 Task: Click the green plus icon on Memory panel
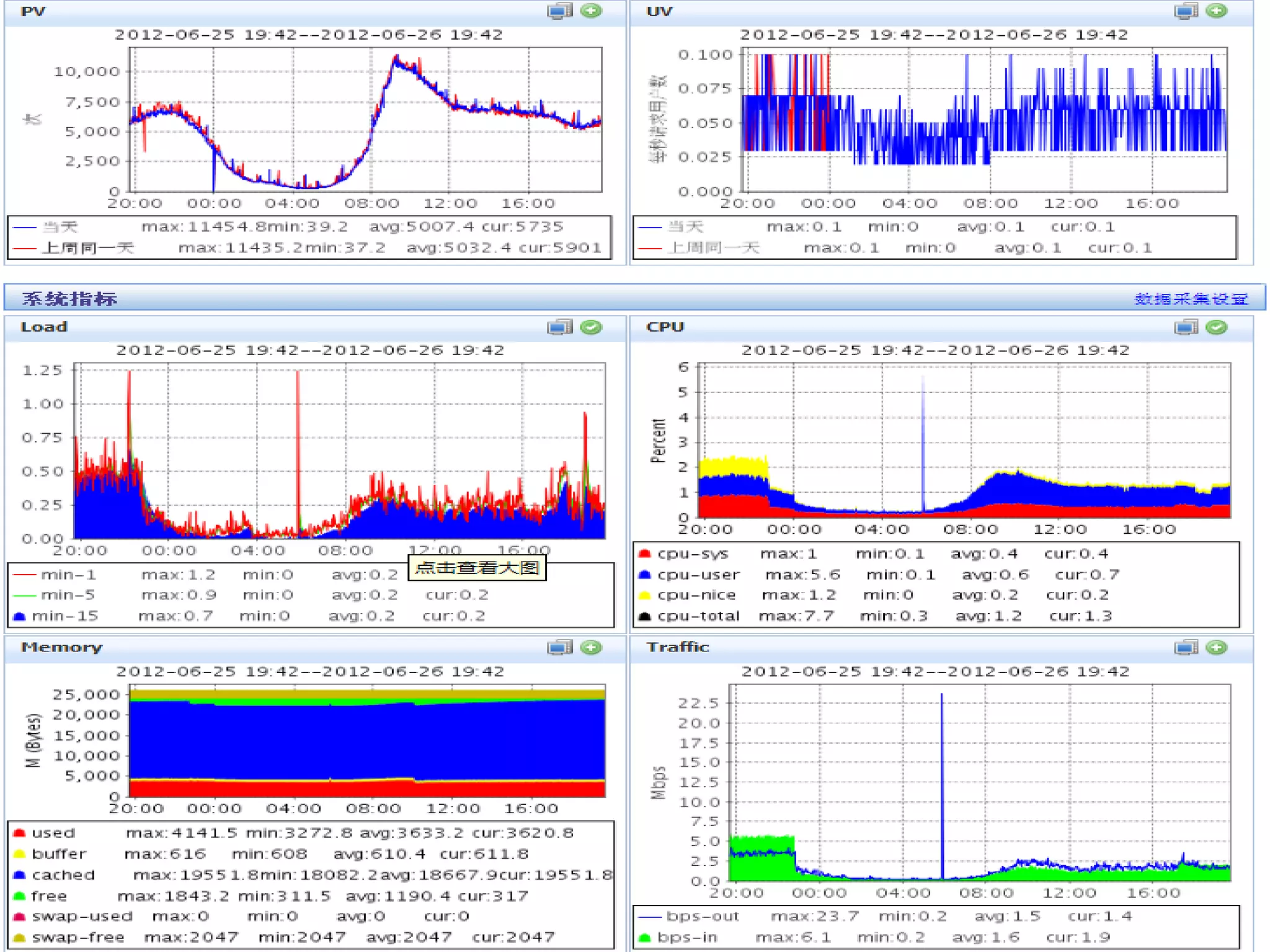point(591,648)
